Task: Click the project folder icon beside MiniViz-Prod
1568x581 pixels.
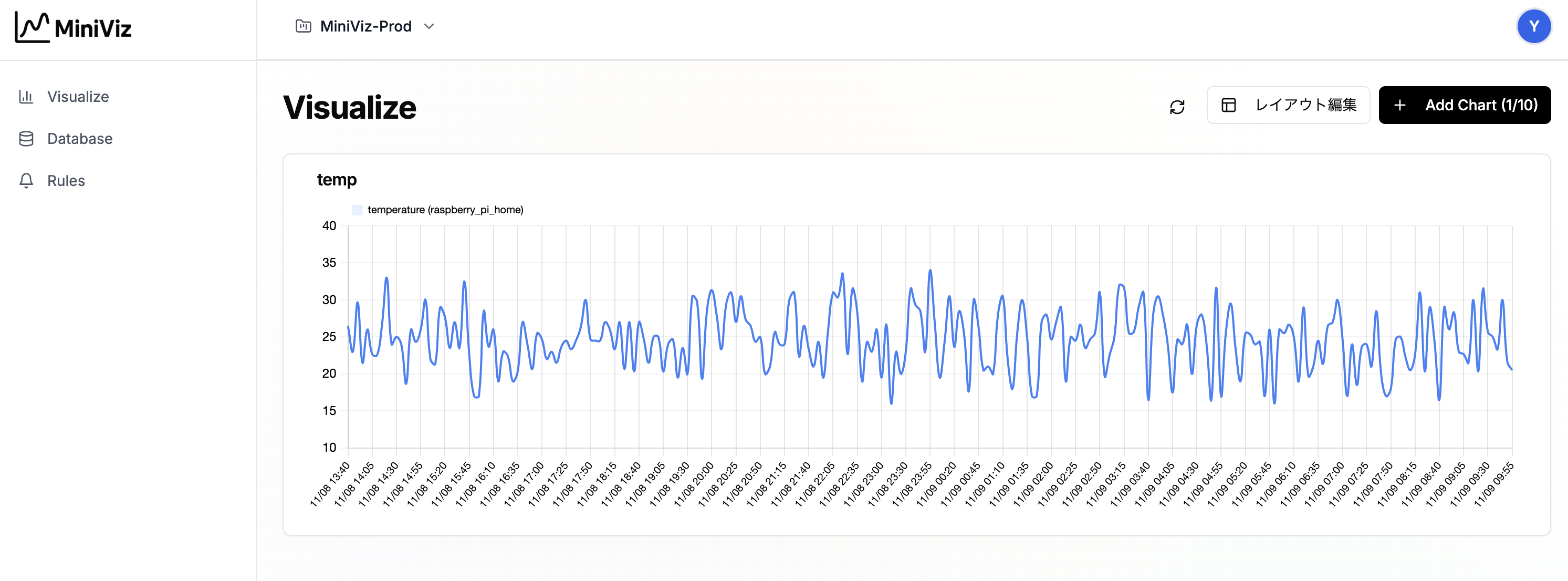Action: click(x=303, y=26)
